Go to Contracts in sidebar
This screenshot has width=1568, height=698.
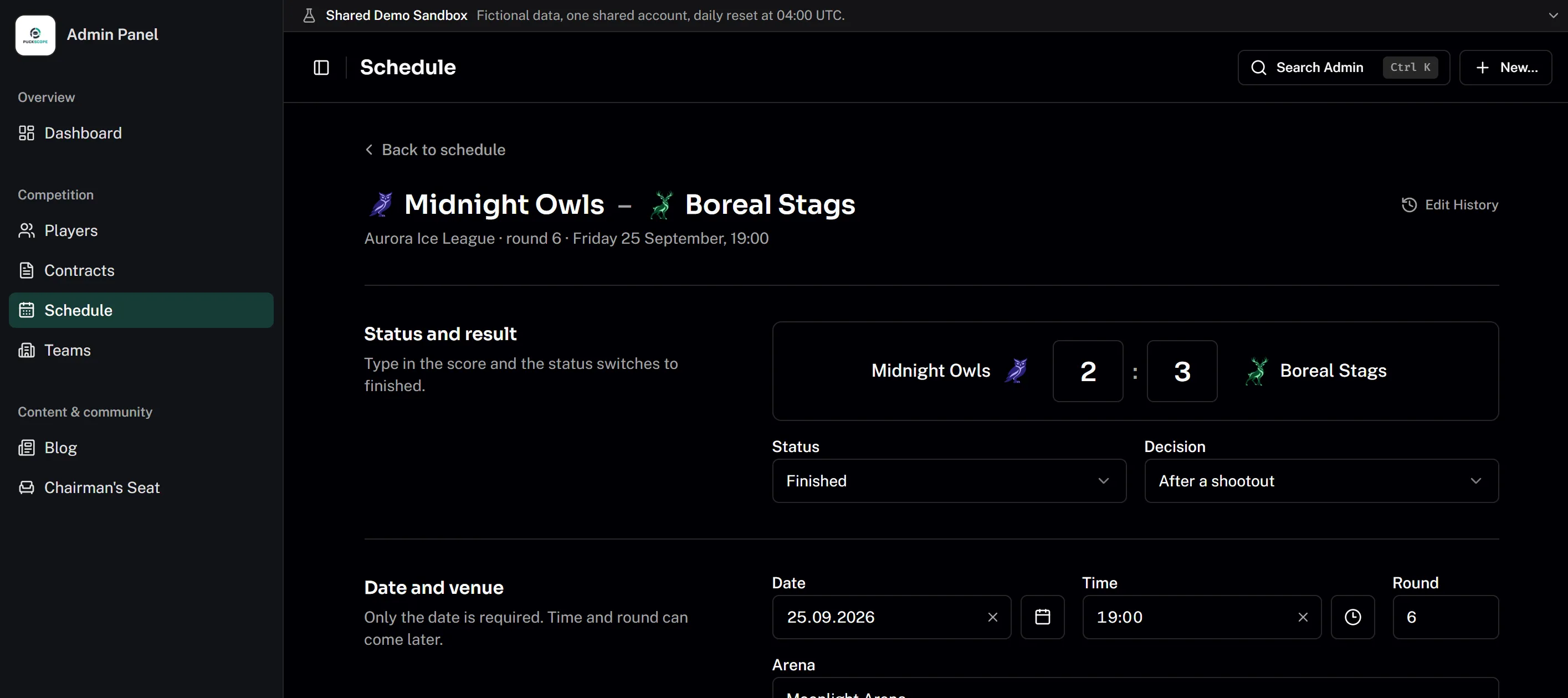click(141, 270)
